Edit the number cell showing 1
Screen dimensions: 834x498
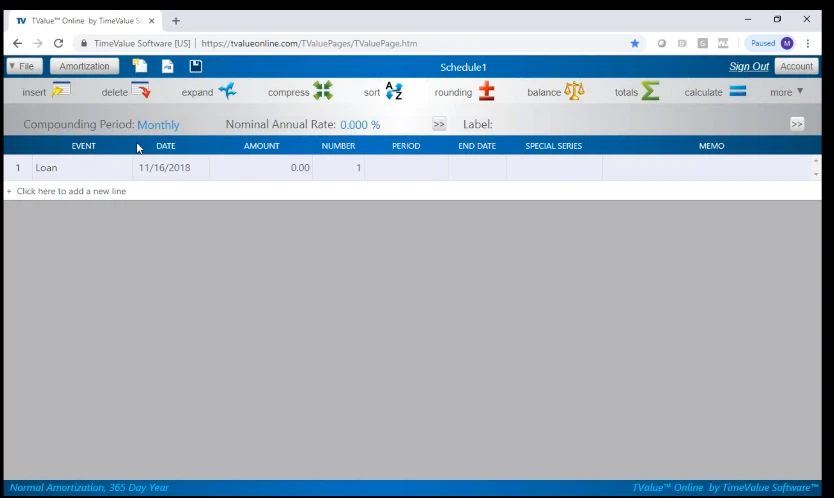click(338, 168)
